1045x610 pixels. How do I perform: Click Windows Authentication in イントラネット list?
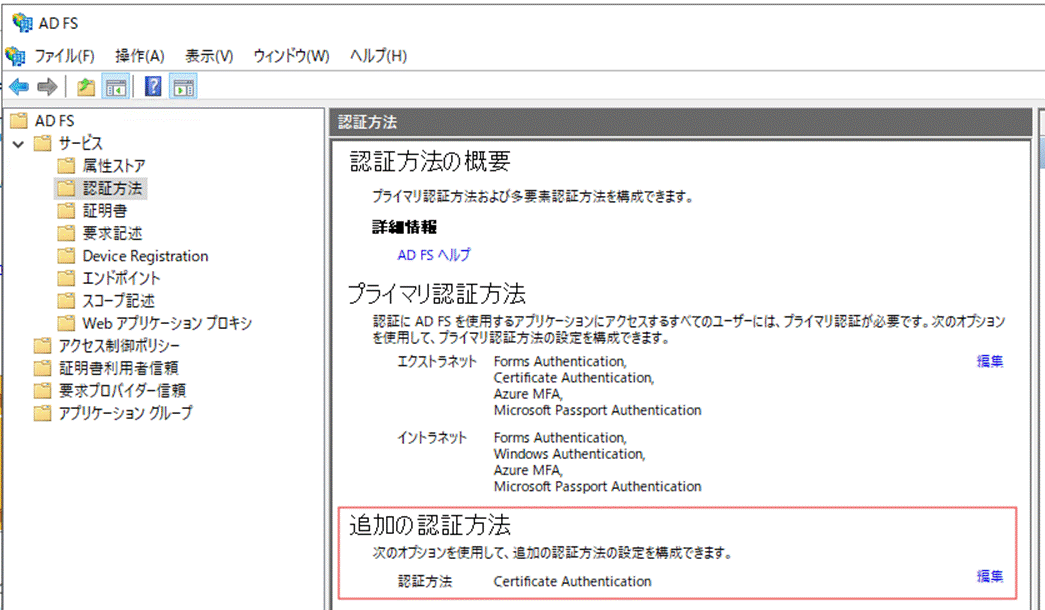570,454
